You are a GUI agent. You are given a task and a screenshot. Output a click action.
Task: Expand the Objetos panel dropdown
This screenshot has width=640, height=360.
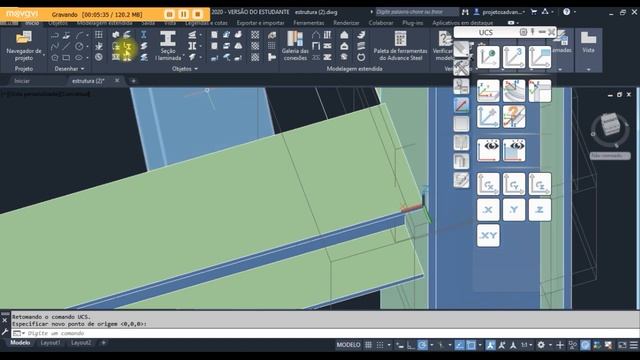[x=196, y=69]
